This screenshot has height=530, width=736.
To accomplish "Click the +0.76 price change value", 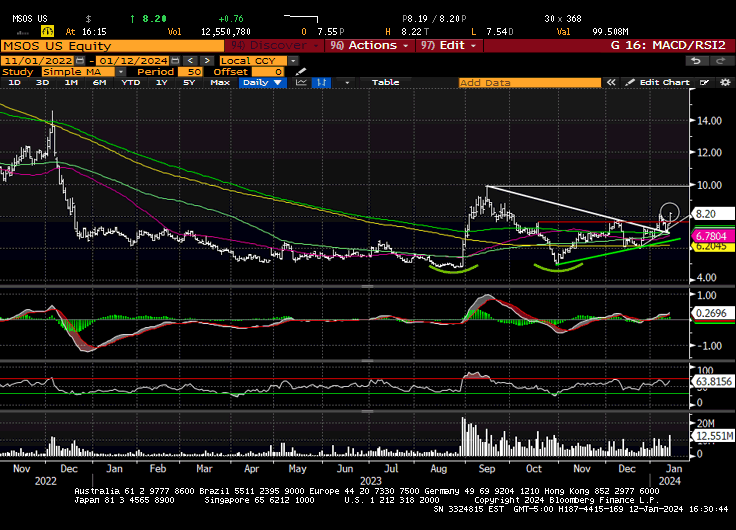I will click(x=231, y=19).
